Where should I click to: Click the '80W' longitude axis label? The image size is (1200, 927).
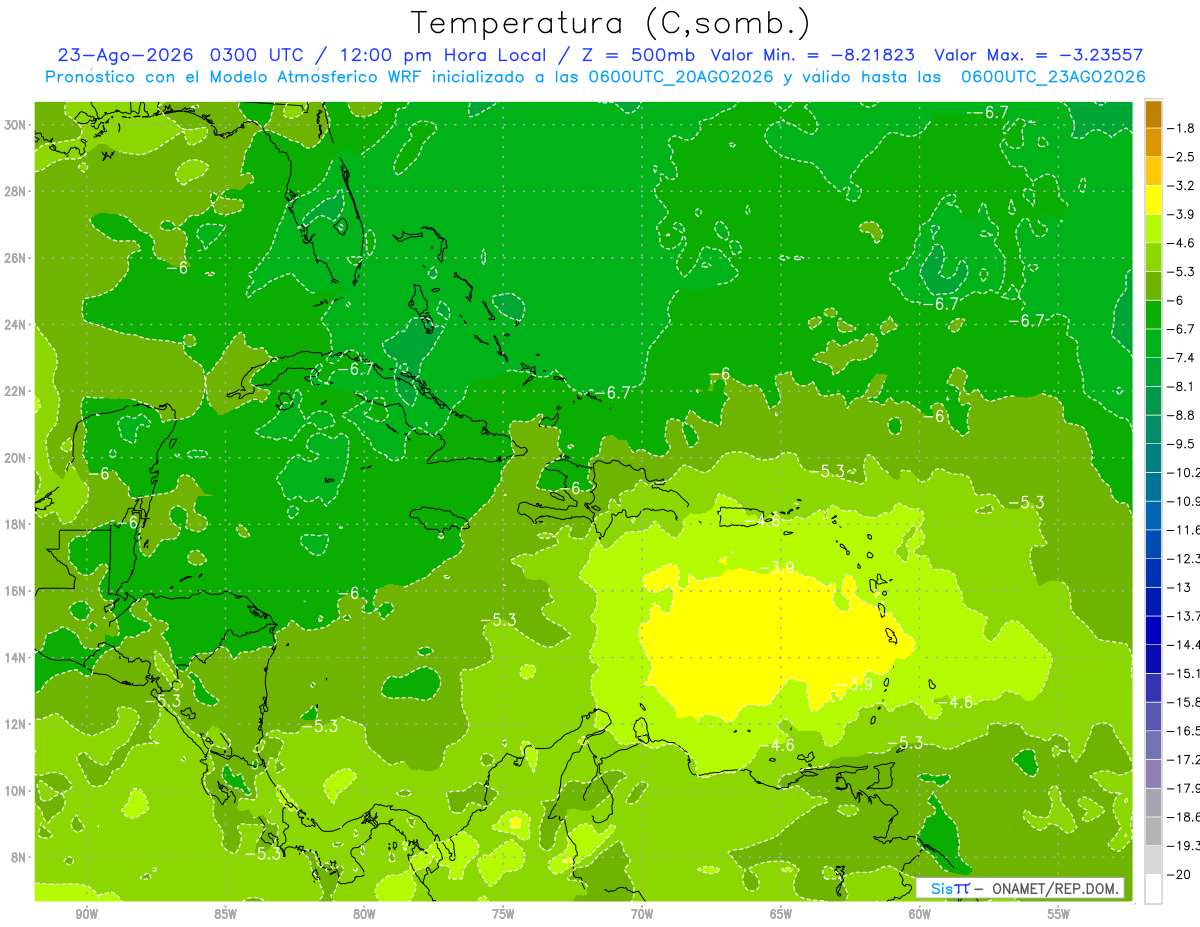(x=364, y=914)
